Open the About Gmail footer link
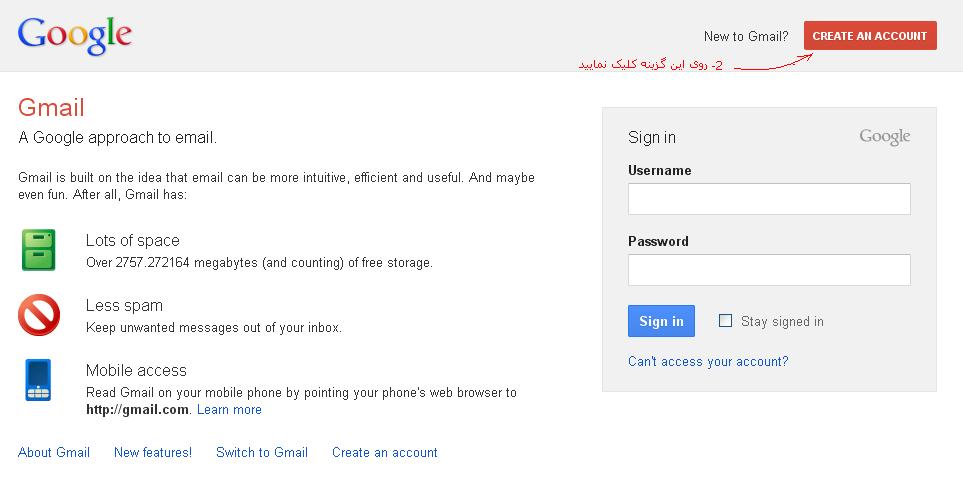 (54, 453)
